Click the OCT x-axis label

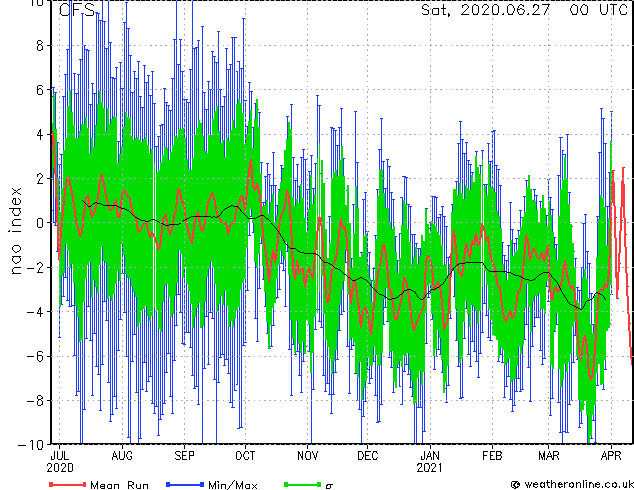point(245,456)
